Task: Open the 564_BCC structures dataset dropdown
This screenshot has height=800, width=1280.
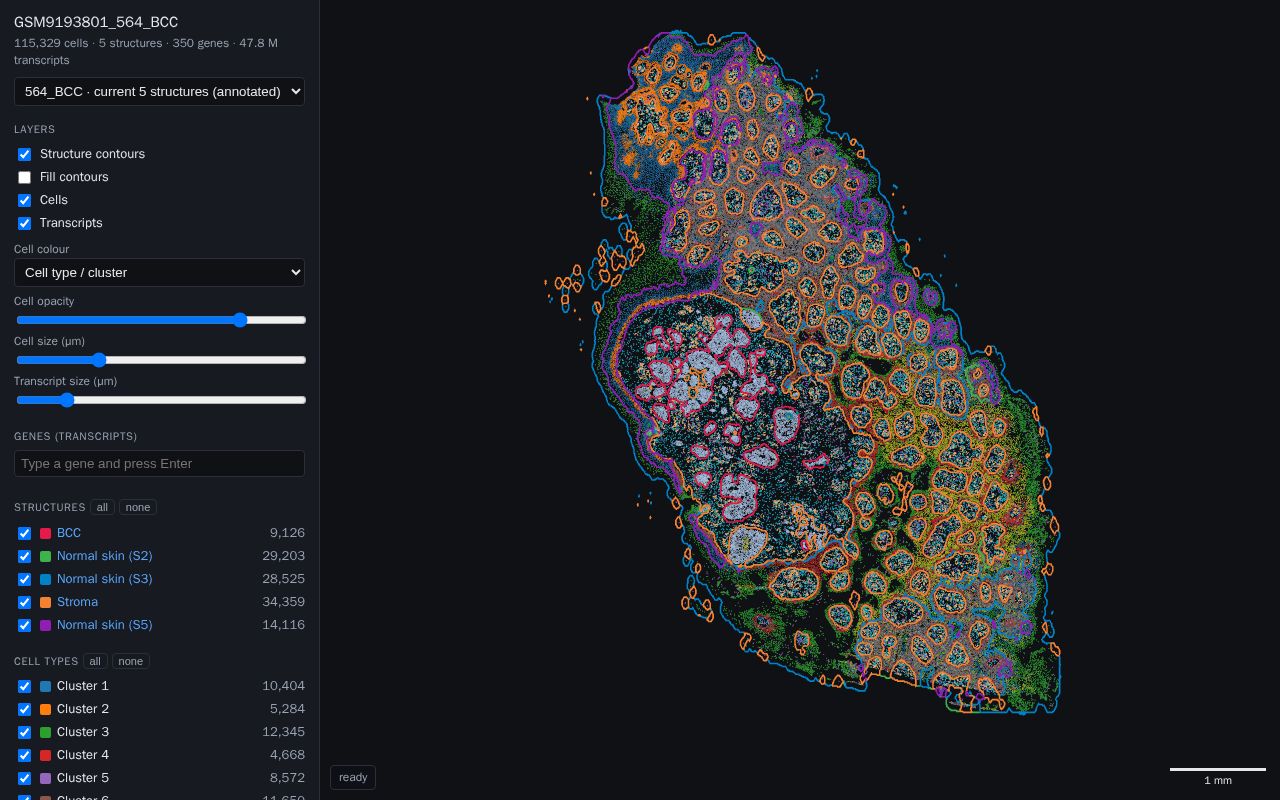Action: (159, 91)
